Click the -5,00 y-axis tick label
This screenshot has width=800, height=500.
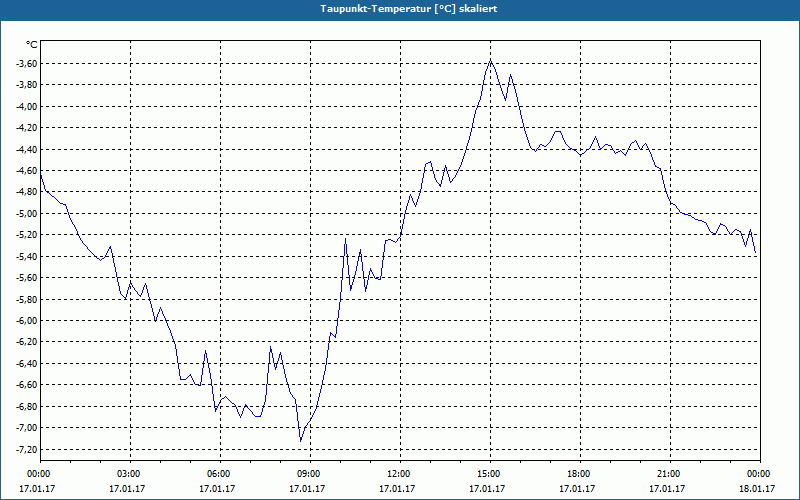27,214
